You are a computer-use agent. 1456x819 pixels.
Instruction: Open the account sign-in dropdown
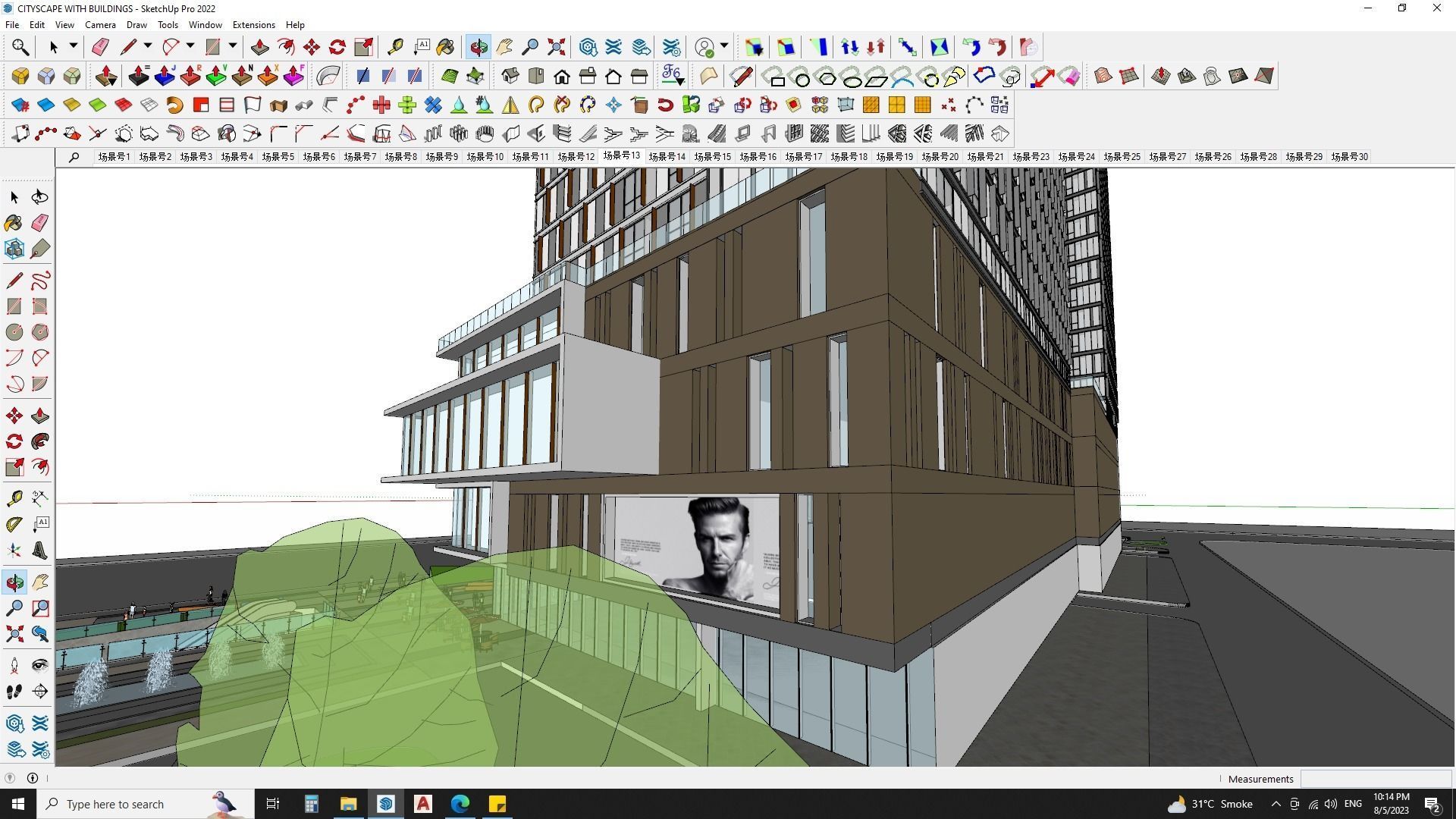click(724, 46)
